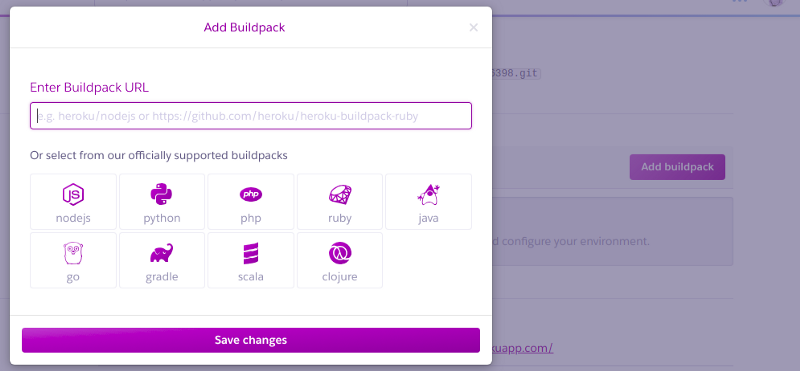Select the go gopher icon
800x371 pixels.
pyautogui.click(x=73, y=253)
